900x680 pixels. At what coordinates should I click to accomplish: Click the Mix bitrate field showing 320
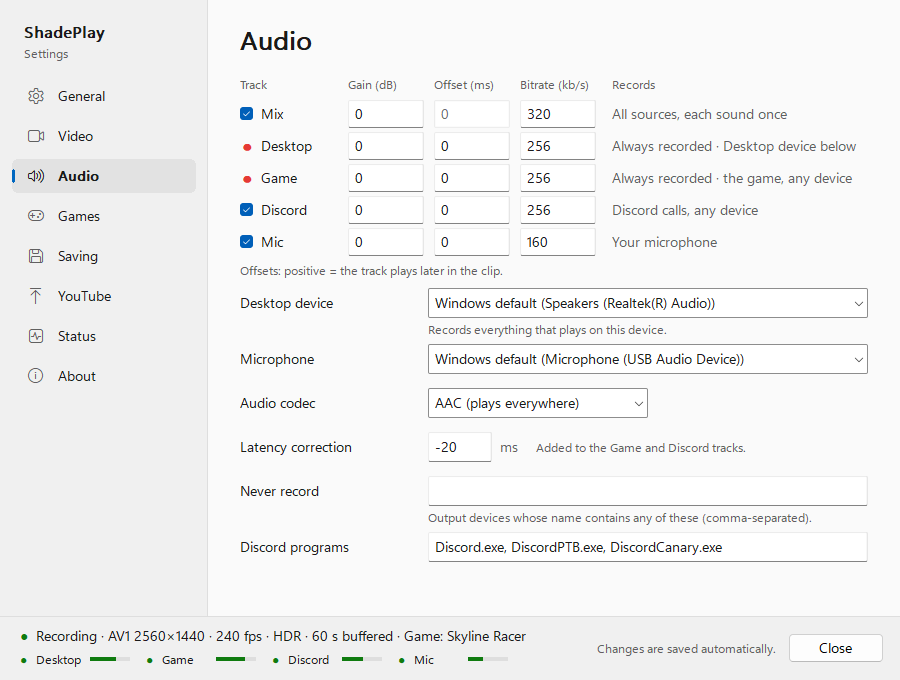pyautogui.click(x=558, y=114)
